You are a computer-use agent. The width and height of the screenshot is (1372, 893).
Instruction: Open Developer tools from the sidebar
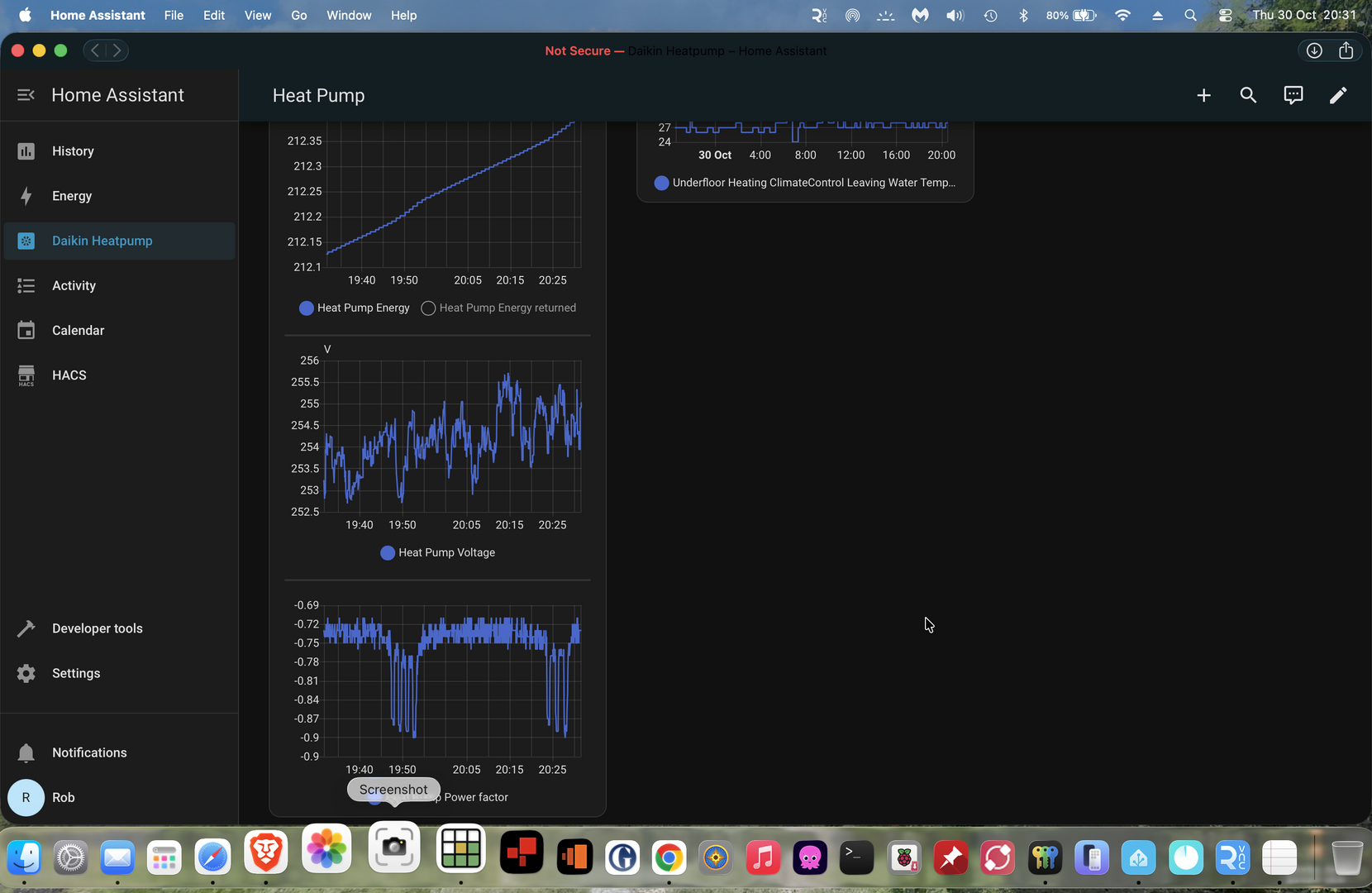97,628
